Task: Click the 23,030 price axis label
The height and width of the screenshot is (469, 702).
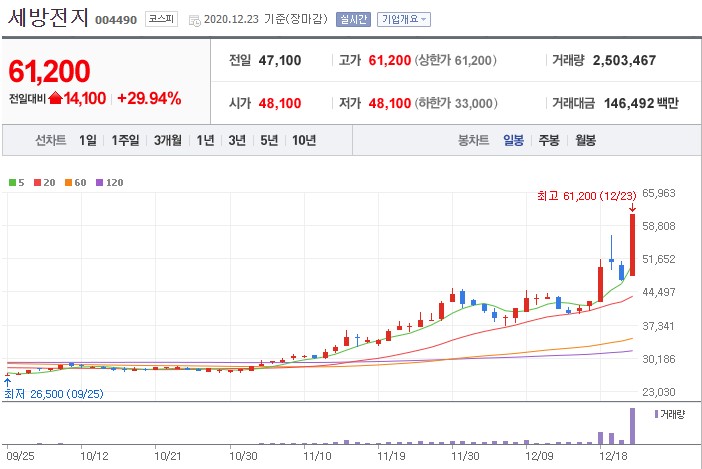Action: click(659, 392)
